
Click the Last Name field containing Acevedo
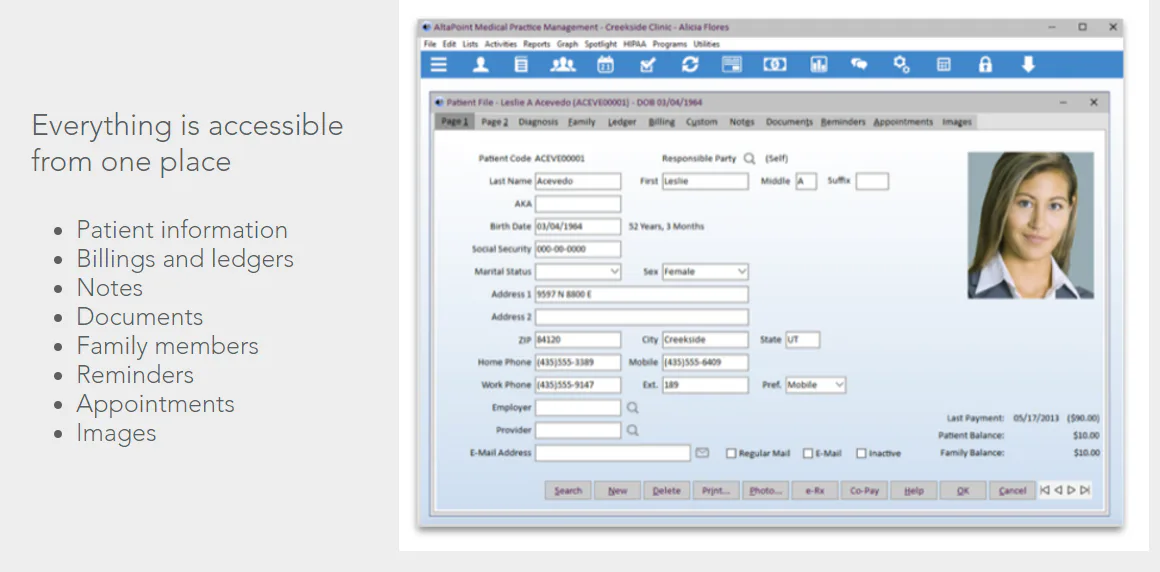coord(578,181)
